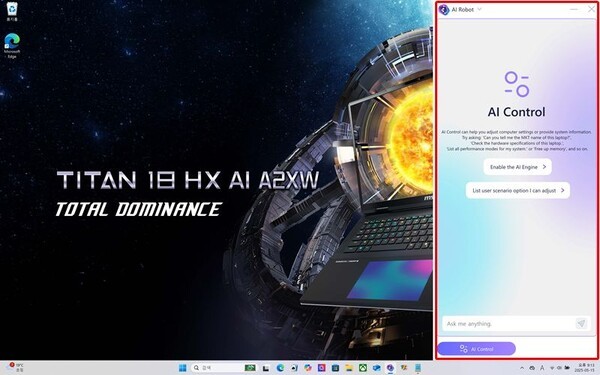The width and height of the screenshot is (600, 375).
Task: Open the weather widget on taskbar
Action: 15,368
